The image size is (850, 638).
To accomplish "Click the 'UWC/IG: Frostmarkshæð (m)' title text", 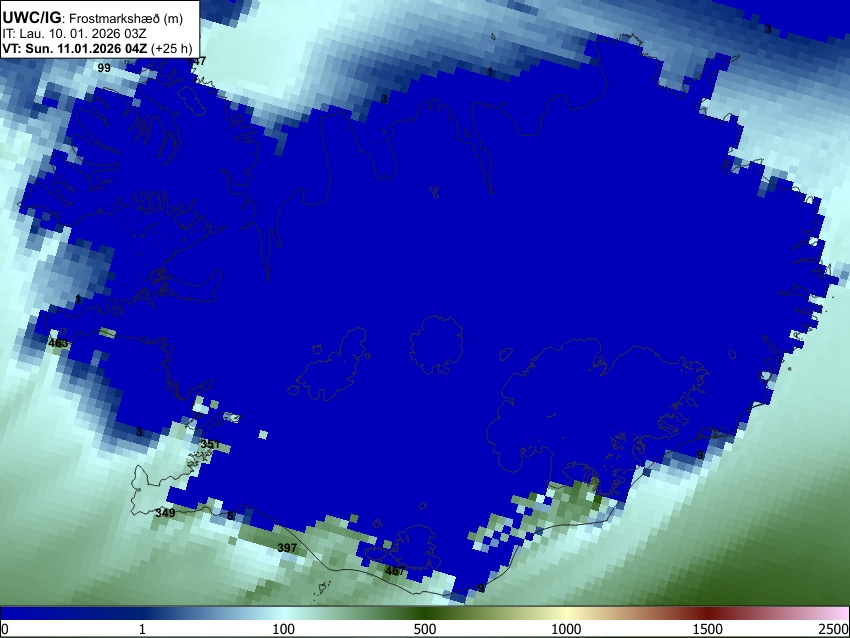I will click(x=93, y=18).
